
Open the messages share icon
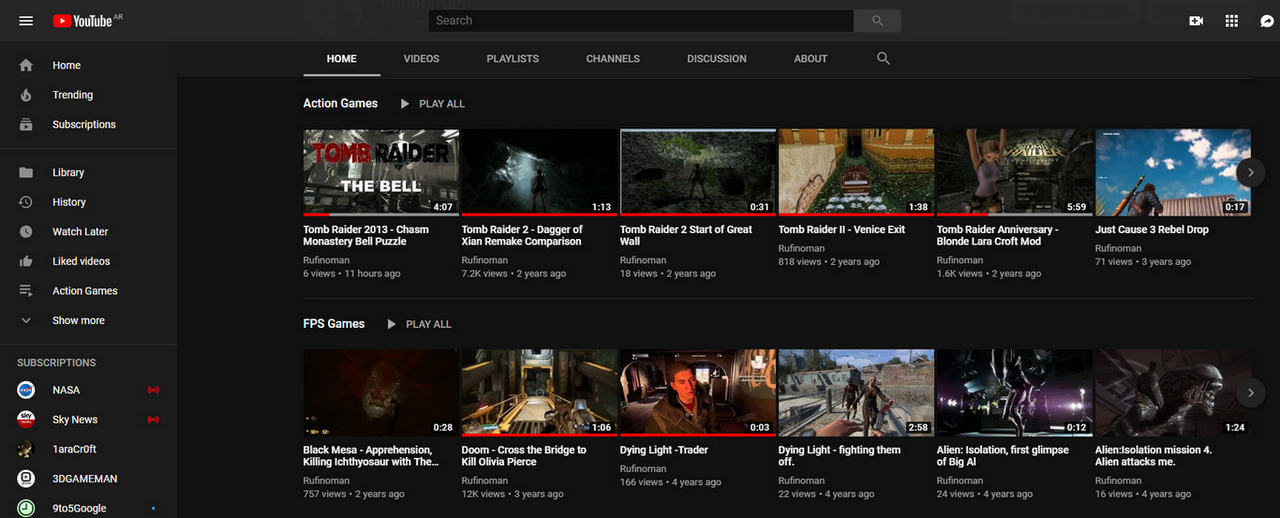(x=1267, y=21)
